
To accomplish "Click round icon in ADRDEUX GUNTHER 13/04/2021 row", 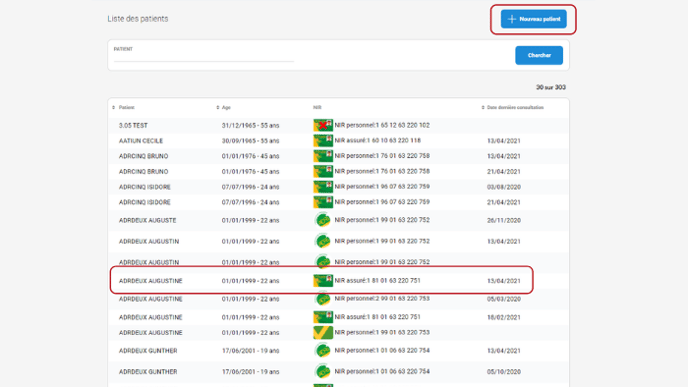I will [323, 351].
